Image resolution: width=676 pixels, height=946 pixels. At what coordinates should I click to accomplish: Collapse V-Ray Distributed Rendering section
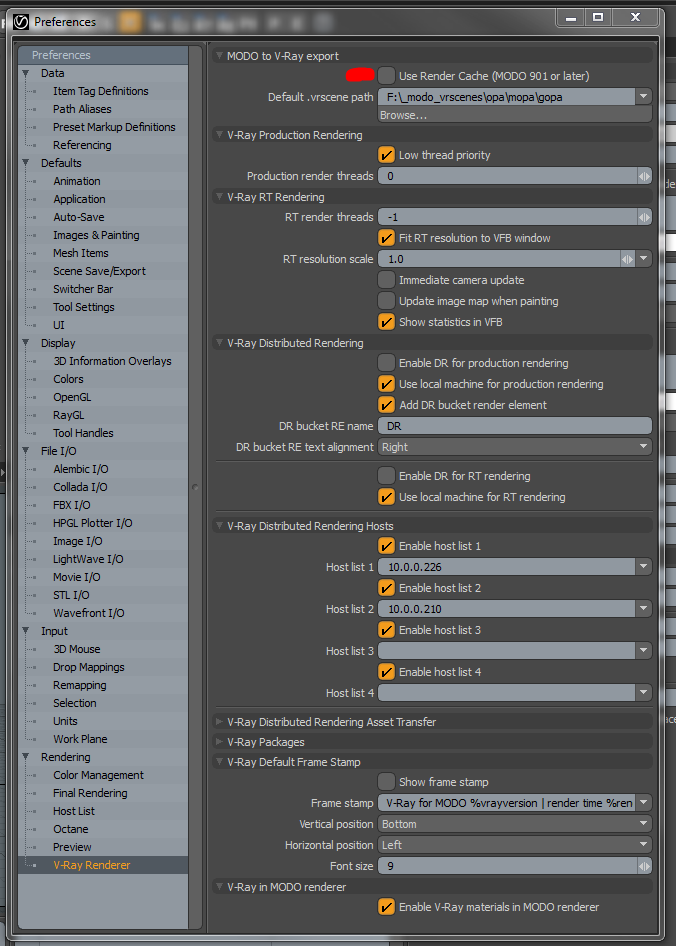coord(219,343)
